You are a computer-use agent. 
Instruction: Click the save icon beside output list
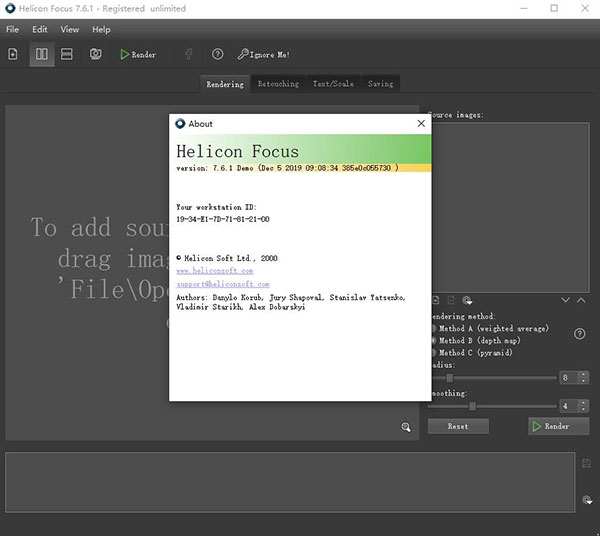(x=586, y=463)
